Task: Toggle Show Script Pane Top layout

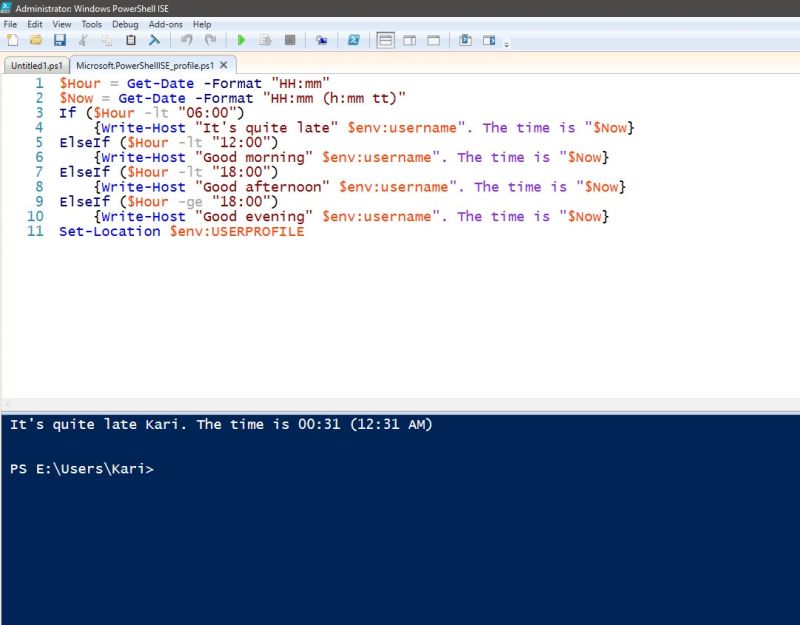Action: 384,40
